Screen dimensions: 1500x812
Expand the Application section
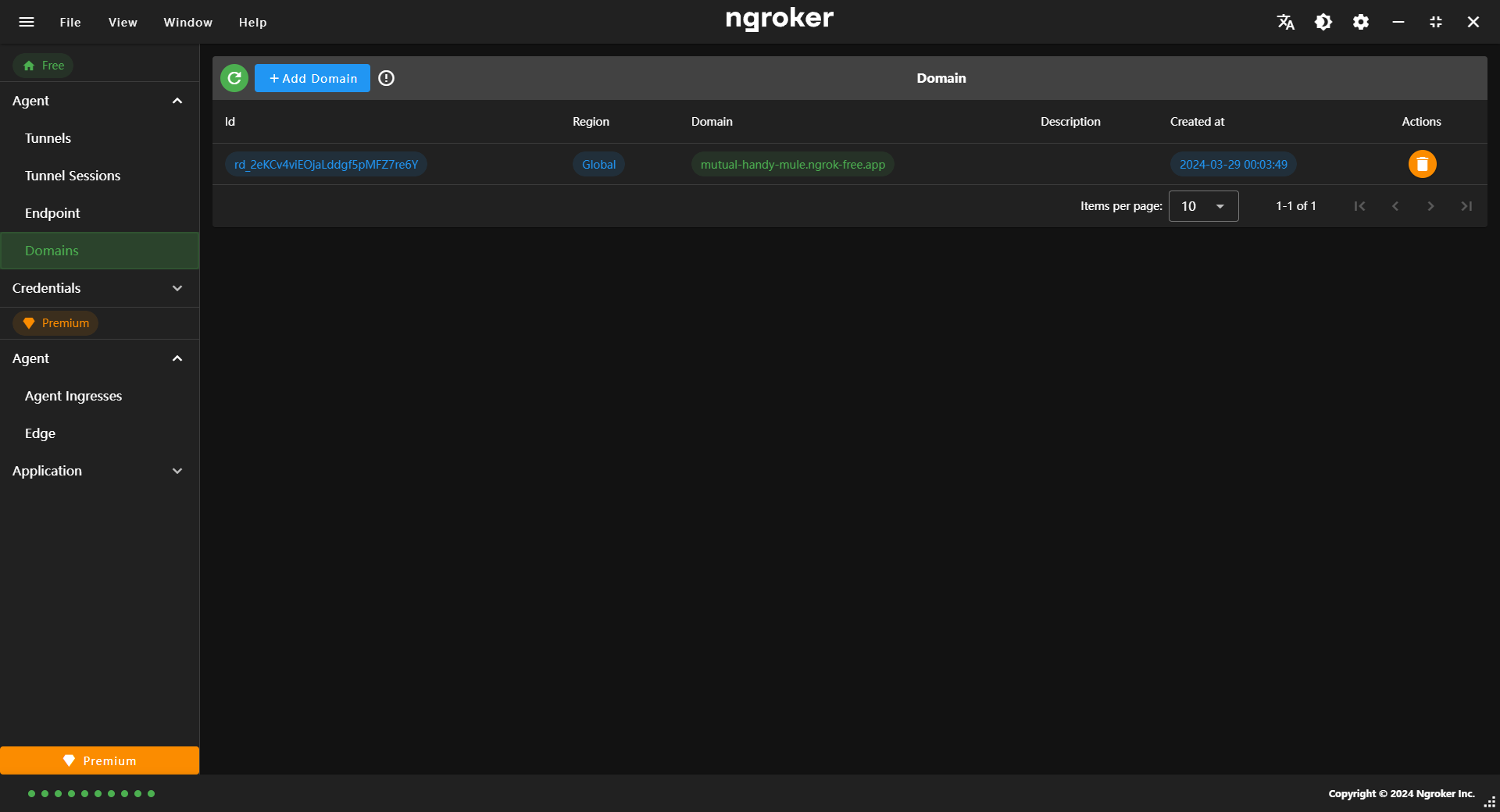[x=99, y=471]
